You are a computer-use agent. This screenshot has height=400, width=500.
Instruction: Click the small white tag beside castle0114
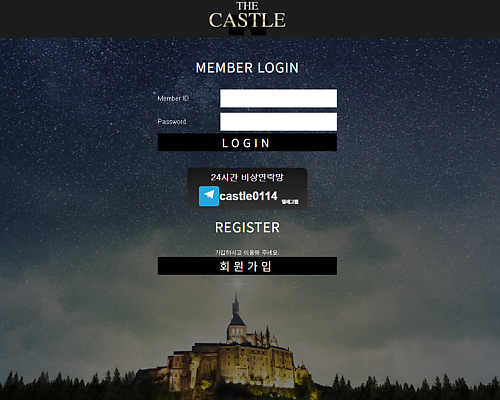290,202
